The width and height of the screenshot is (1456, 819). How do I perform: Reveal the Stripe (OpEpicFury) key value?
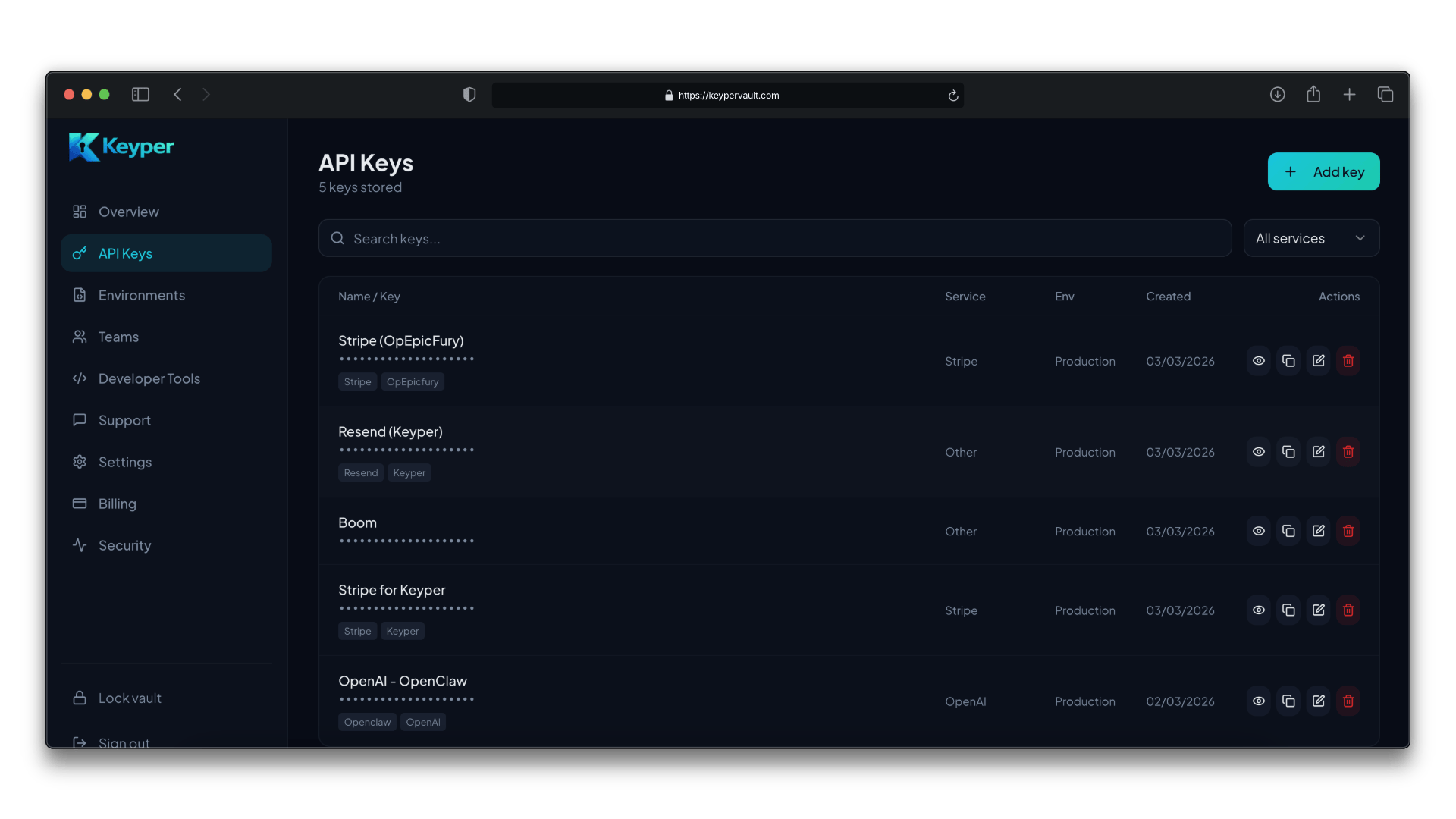1259,361
